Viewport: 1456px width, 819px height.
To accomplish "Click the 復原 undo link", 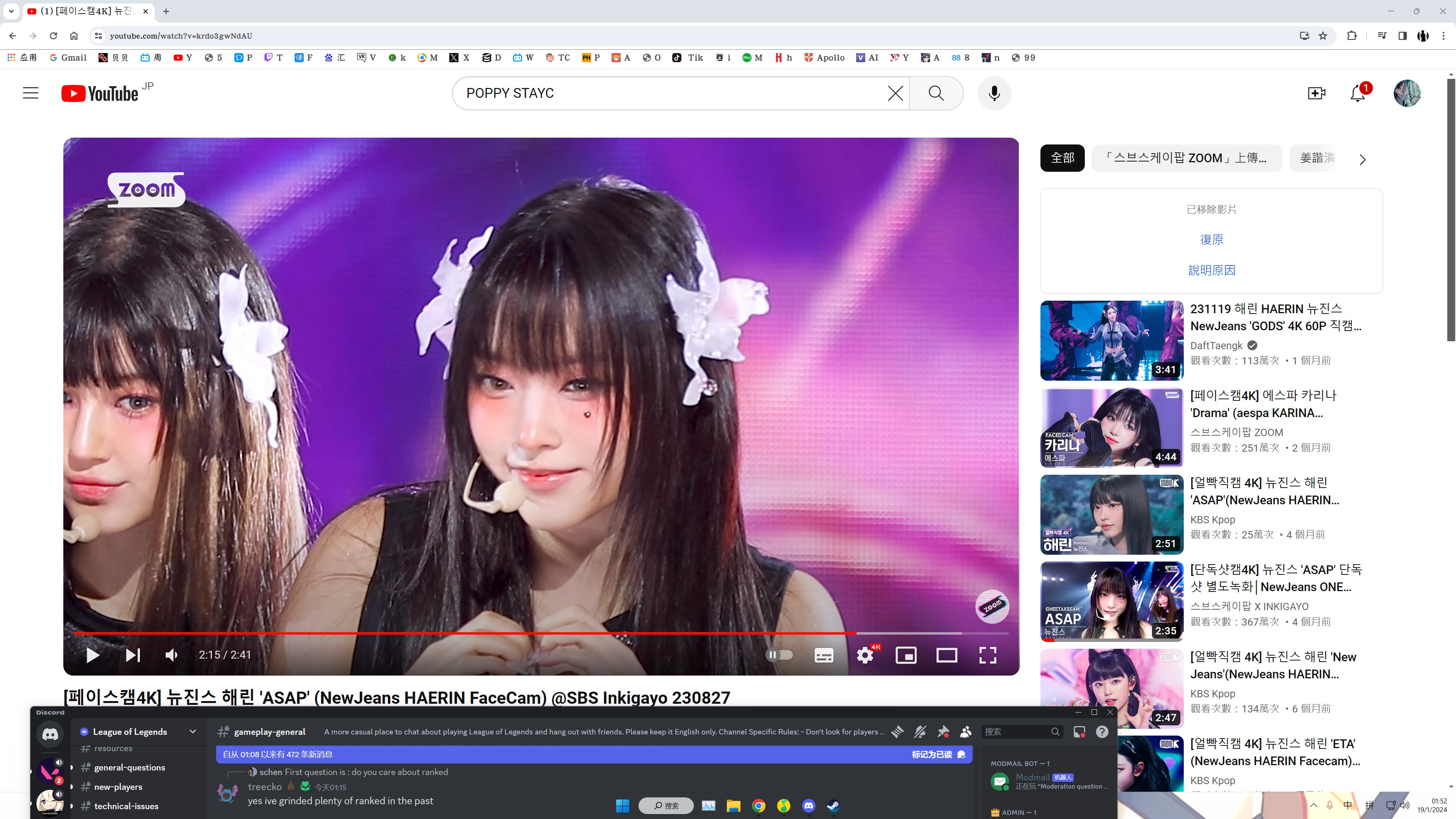I will (1211, 240).
